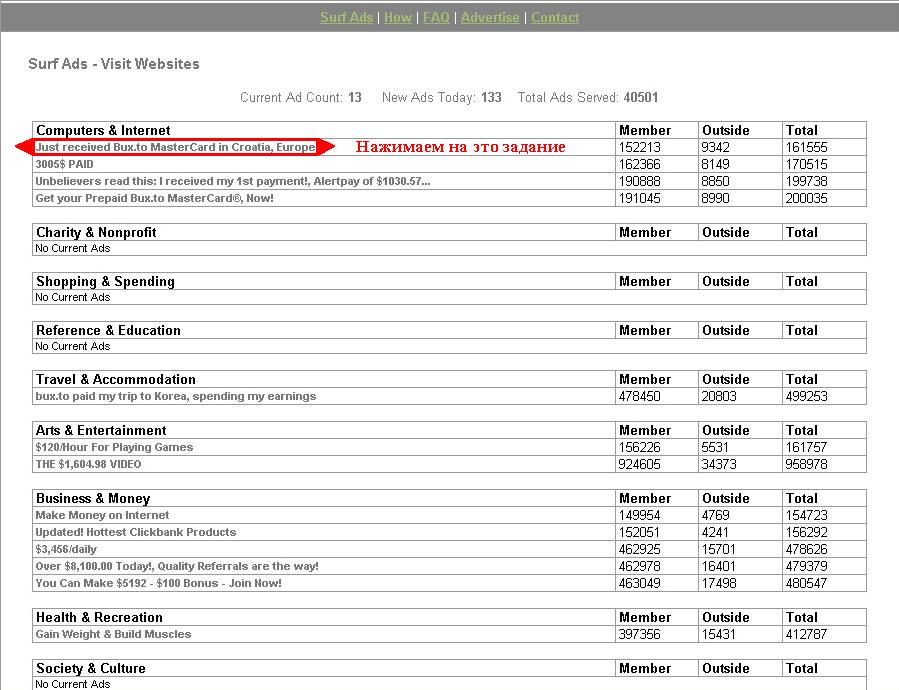The width and height of the screenshot is (899, 690).
Task: Click the 'Surf Ads - Visit Websites' page title
Action: (x=114, y=64)
